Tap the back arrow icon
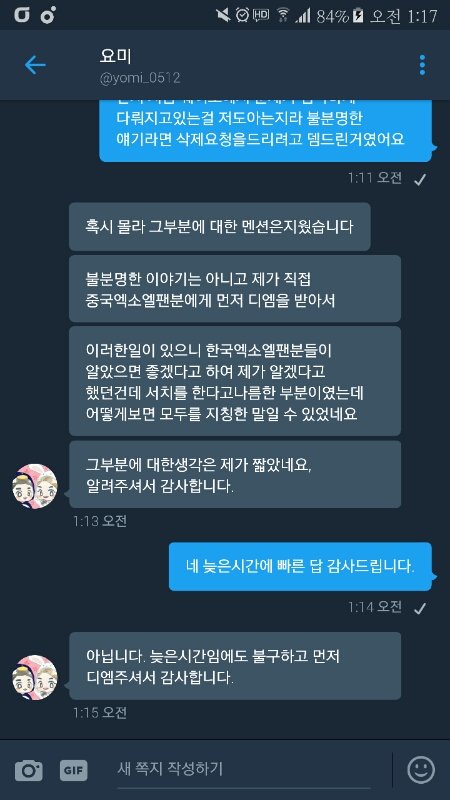 click(35, 65)
